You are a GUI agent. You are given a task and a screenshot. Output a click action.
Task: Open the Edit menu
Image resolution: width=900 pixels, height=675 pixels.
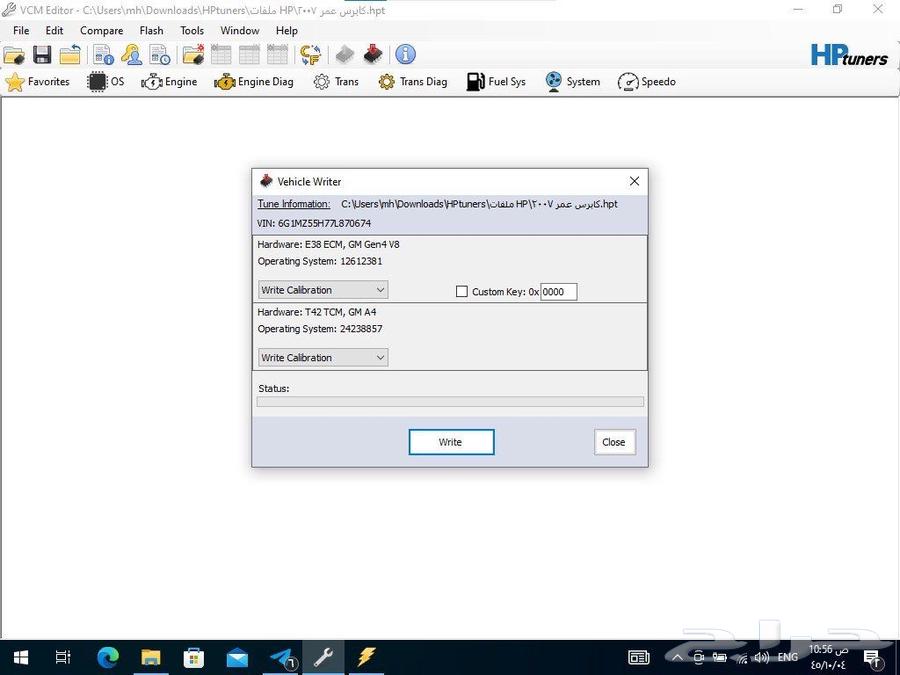click(55, 30)
